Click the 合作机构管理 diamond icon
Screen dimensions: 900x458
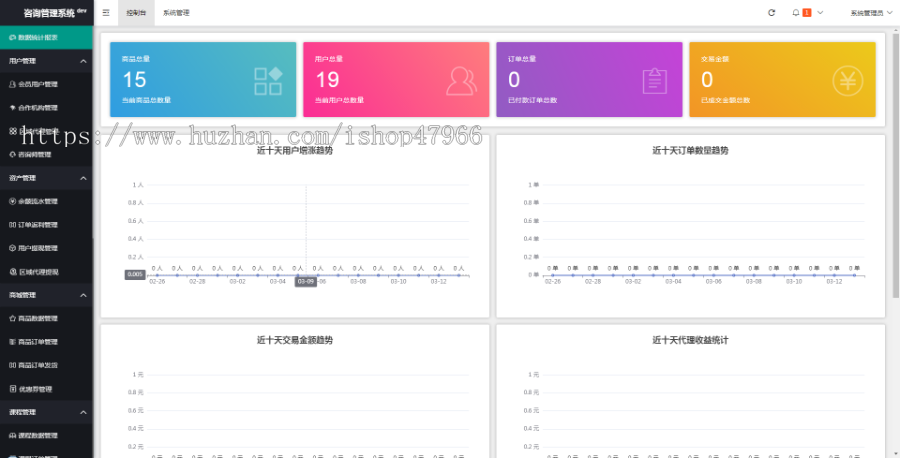click(13, 108)
